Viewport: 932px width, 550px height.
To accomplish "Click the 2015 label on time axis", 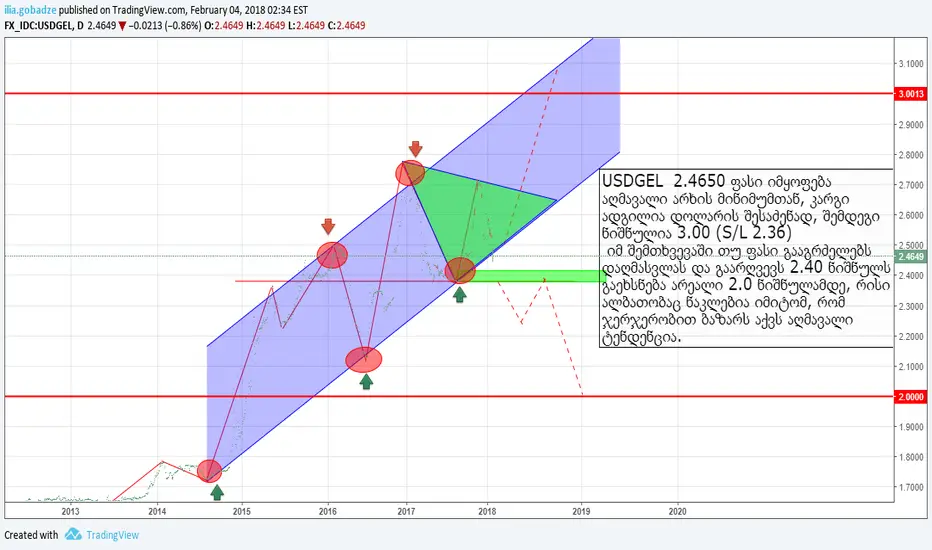I will point(242,511).
